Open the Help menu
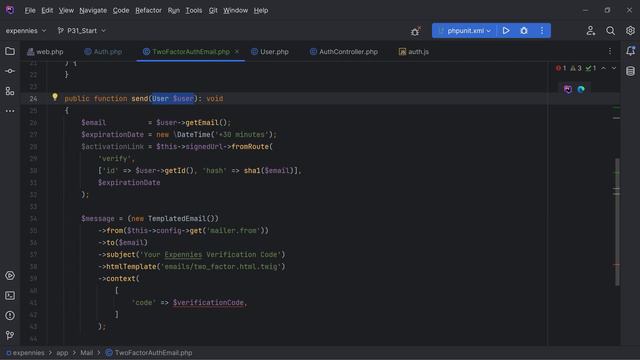The image size is (640, 360). 261,11
